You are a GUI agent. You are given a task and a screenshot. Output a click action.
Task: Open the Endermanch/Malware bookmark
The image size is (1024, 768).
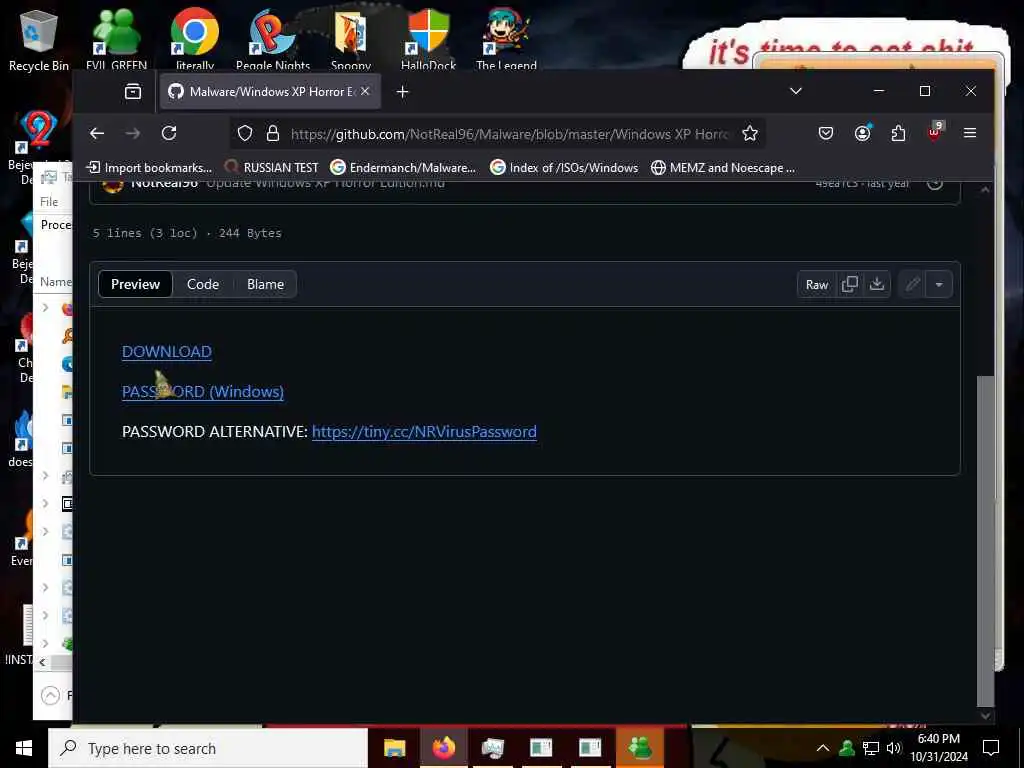coord(403,168)
